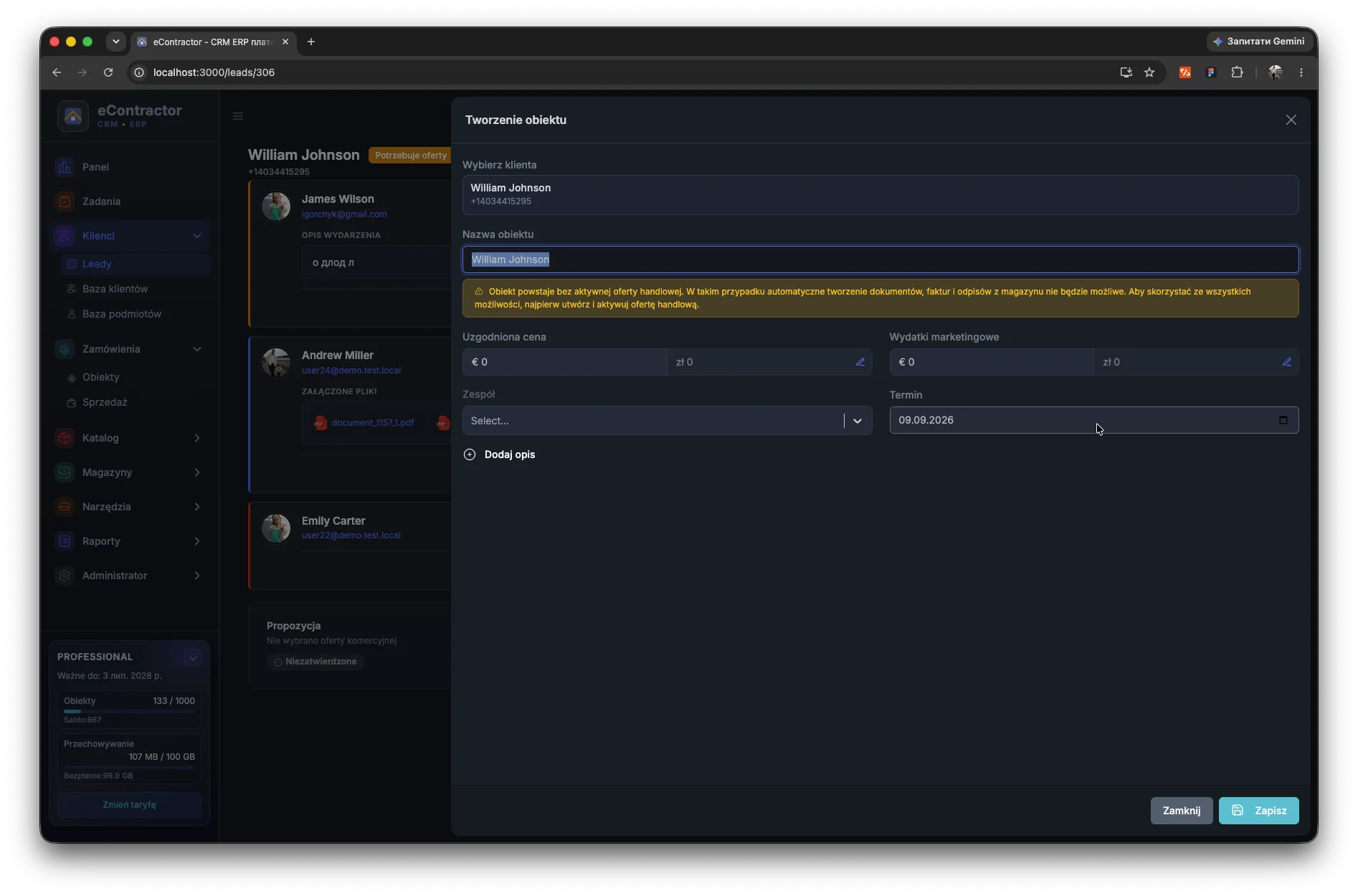Bookmark this page with the star icon
Screen dimensions: 1358x896
[x=1149, y=72]
